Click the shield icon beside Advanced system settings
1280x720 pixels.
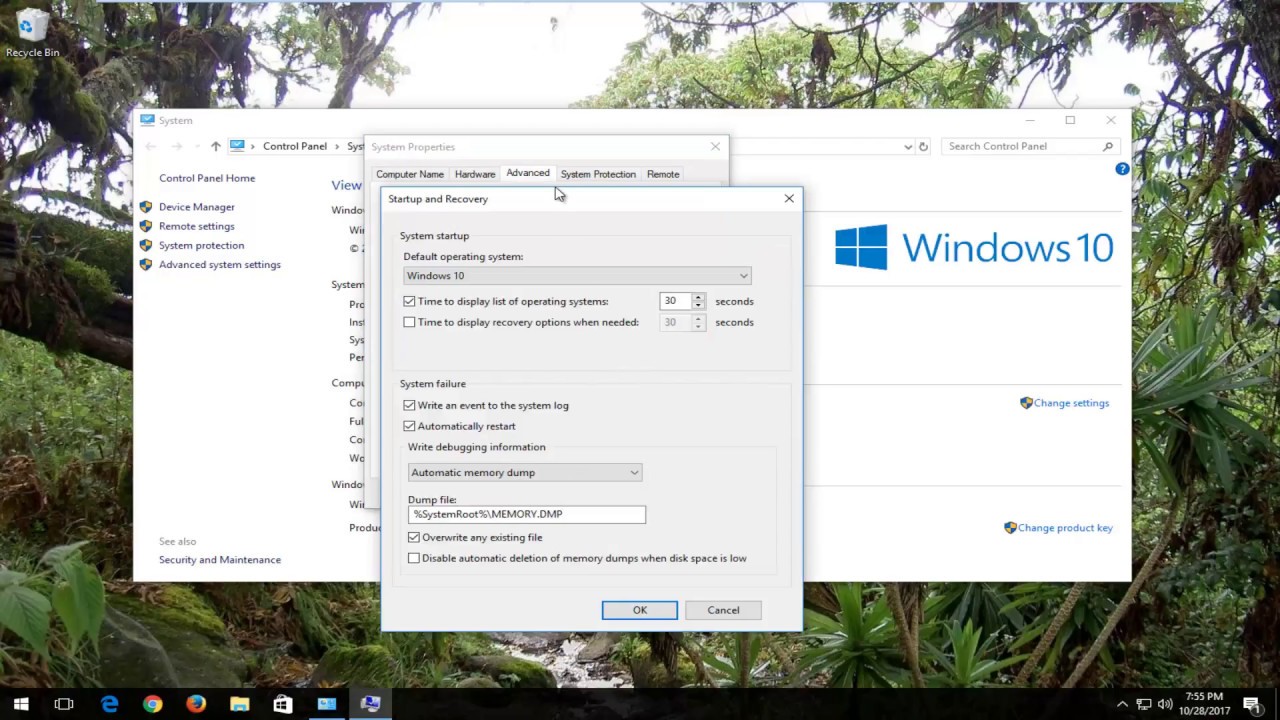point(146,265)
